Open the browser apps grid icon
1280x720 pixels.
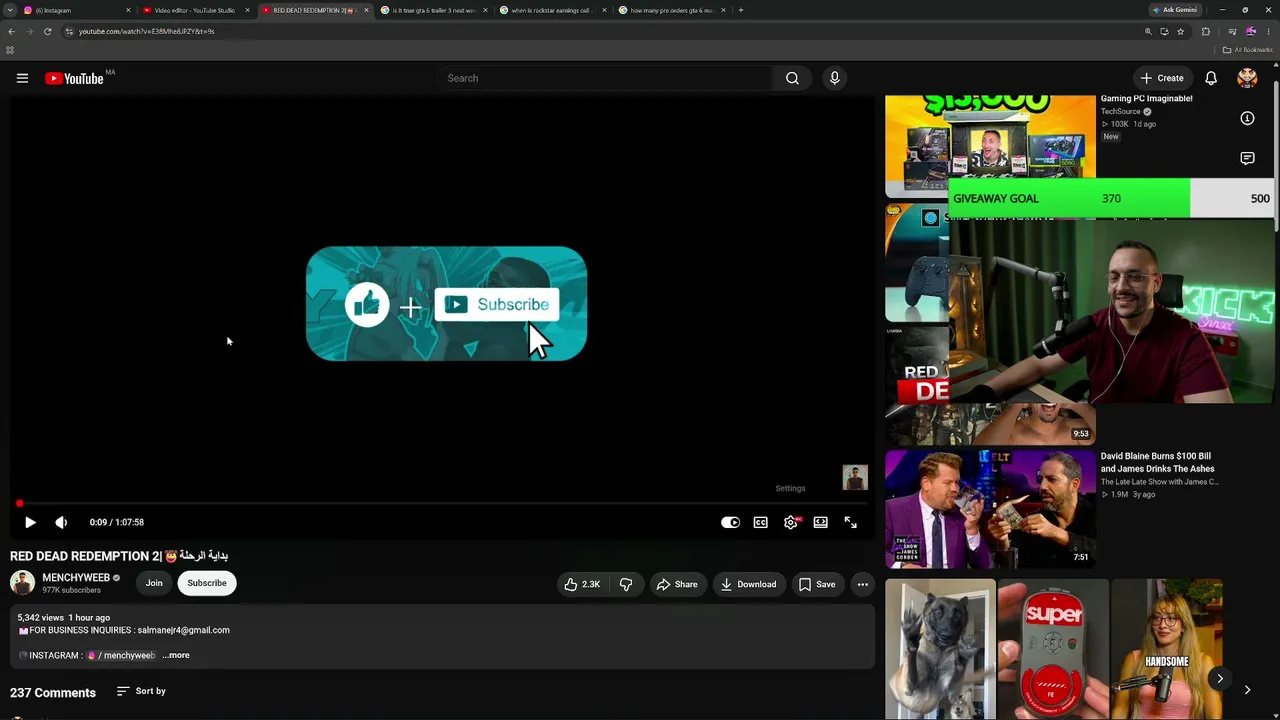(10, 50)
